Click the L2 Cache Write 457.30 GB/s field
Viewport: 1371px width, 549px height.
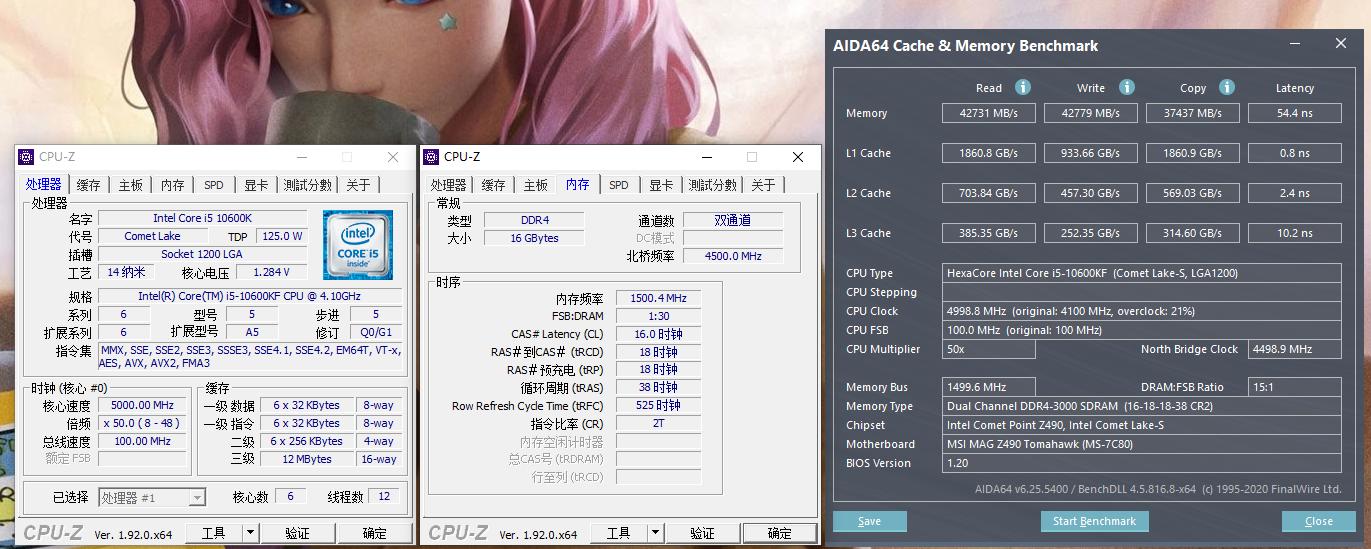click(x=1091, y=193)
